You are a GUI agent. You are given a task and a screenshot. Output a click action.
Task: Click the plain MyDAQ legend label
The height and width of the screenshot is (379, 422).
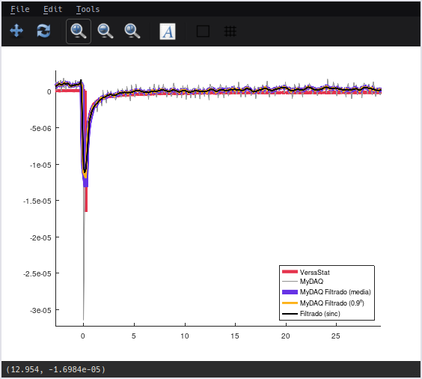311,282
